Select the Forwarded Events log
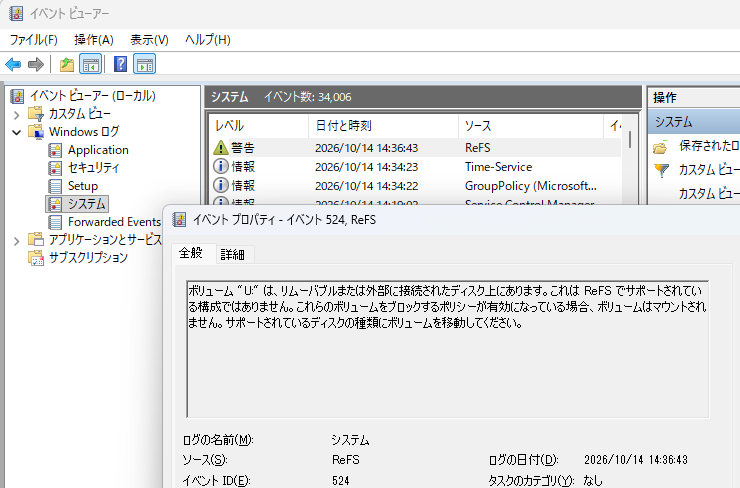 [114, 222]
